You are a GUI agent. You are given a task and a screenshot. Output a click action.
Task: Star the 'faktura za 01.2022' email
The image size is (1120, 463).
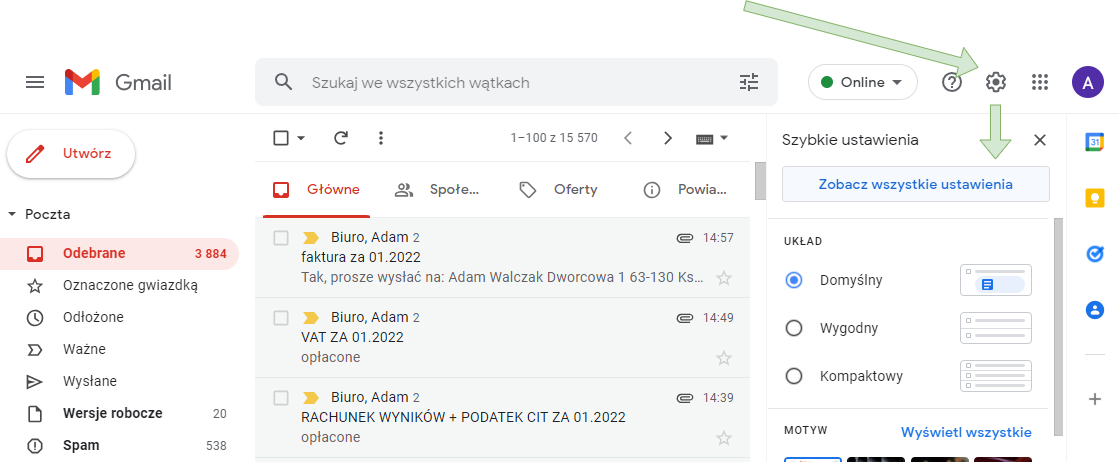(x=724, y=277)
